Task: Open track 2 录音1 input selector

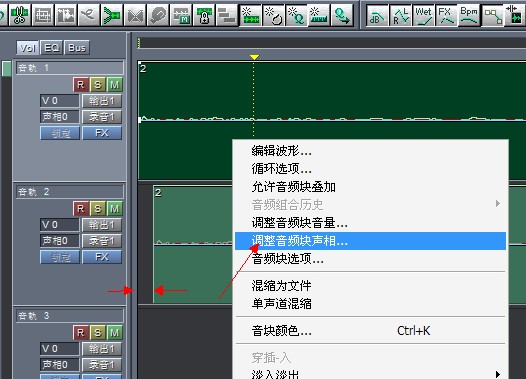Action: [x=102, y=241]
